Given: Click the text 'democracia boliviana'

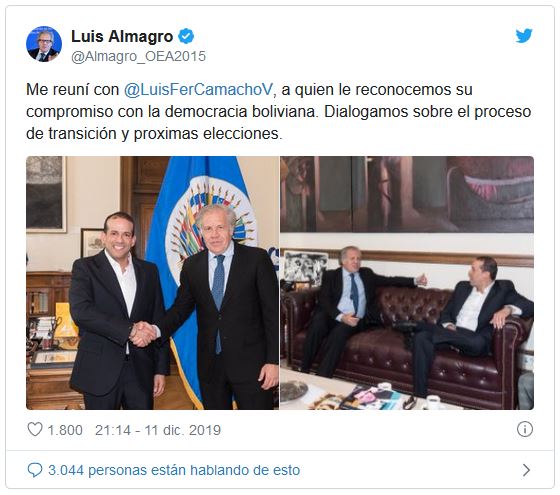Looking at the screenshot, I should 240,112.
